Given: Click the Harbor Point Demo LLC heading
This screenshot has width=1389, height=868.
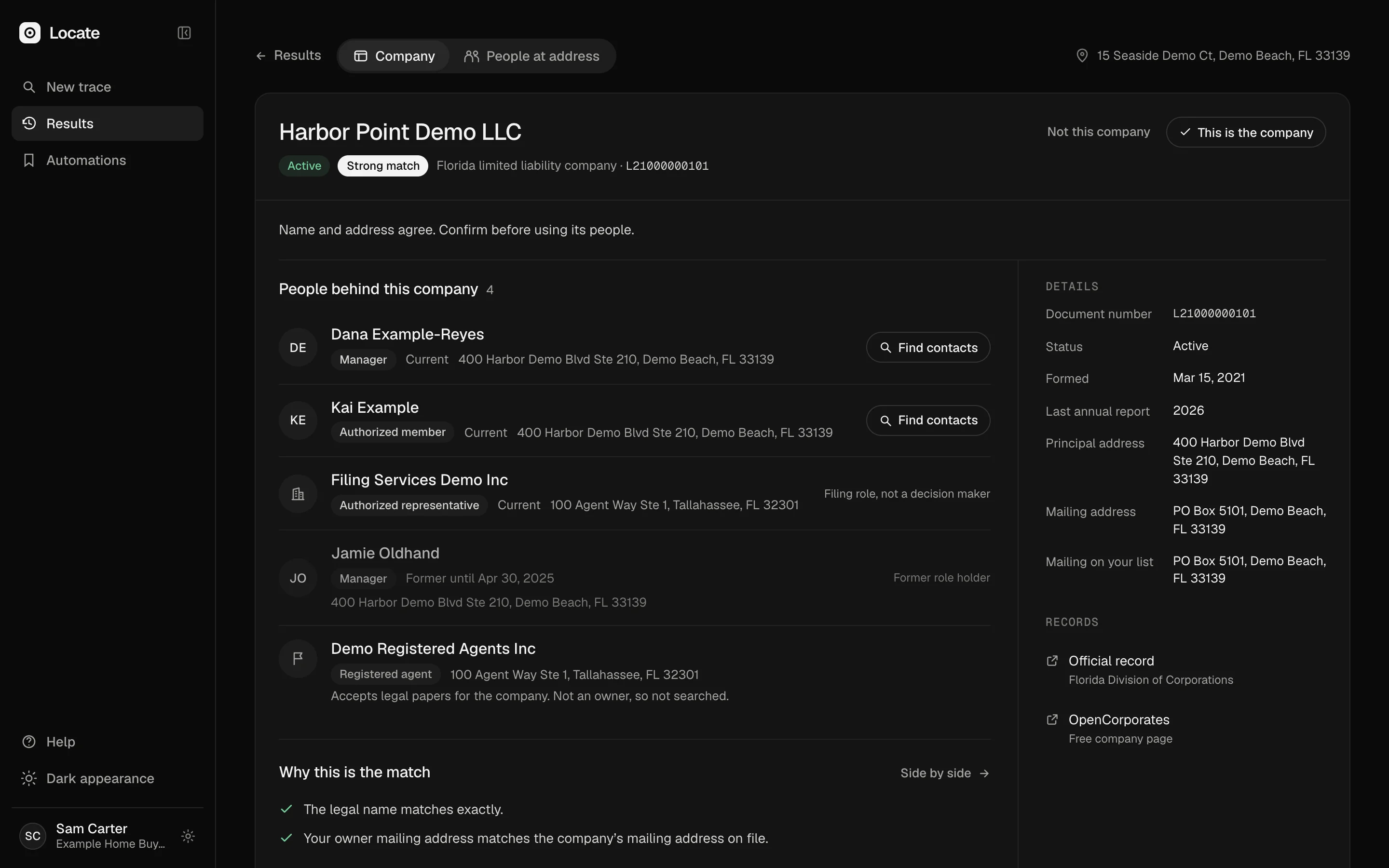Looking at the screenshot, I should coord(400,132).
